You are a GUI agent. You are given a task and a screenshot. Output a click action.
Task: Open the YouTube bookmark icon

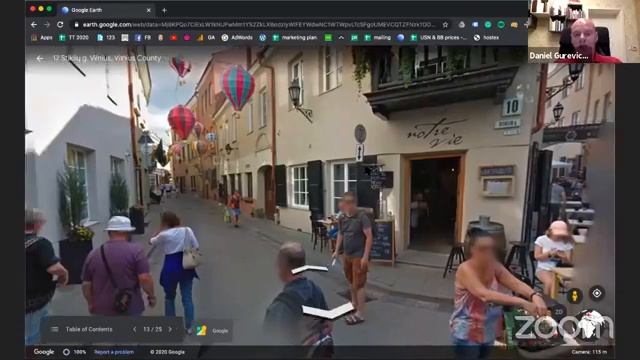173,38
